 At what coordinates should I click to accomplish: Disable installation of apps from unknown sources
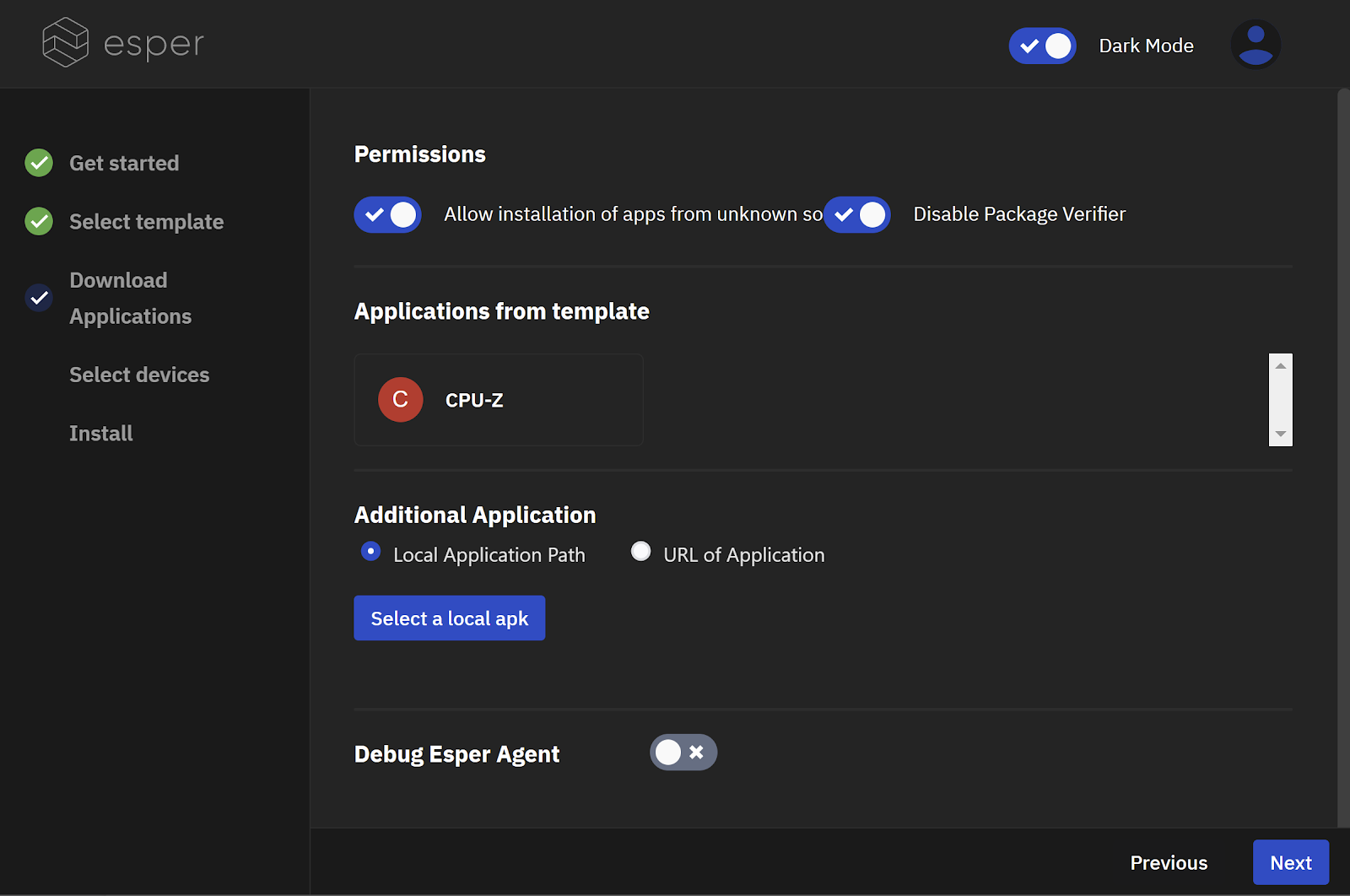pyautogui.click(x=387, y=214)
